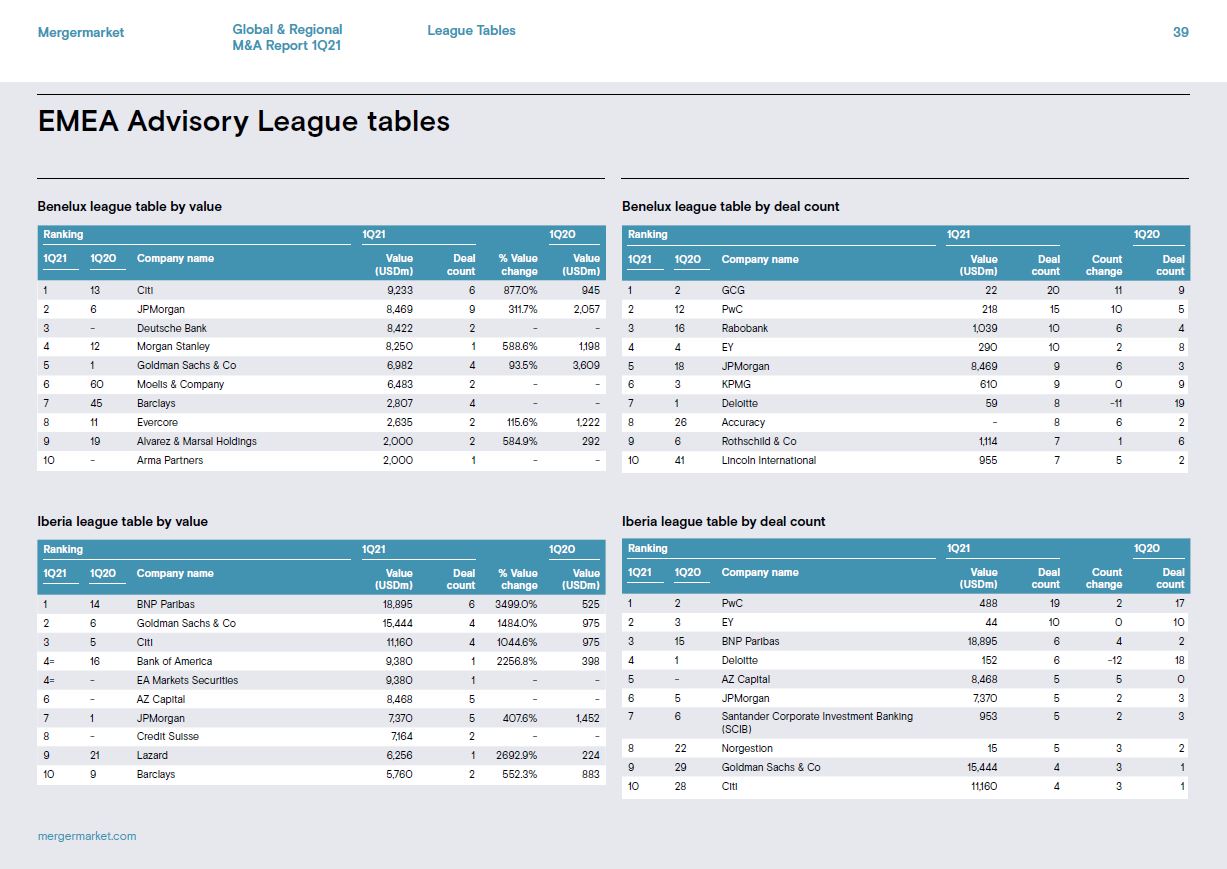Viewport: 1227px width, 869px height.
Task: Select Accuracy in Benelux deal count table
Action: (743, 423)
